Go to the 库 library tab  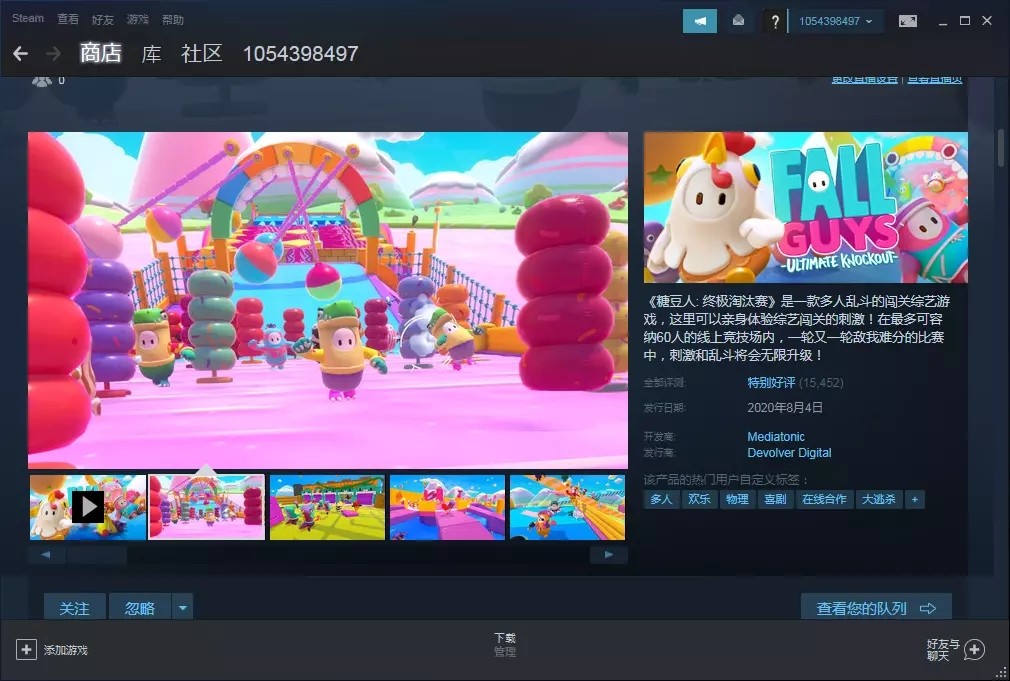151,53
